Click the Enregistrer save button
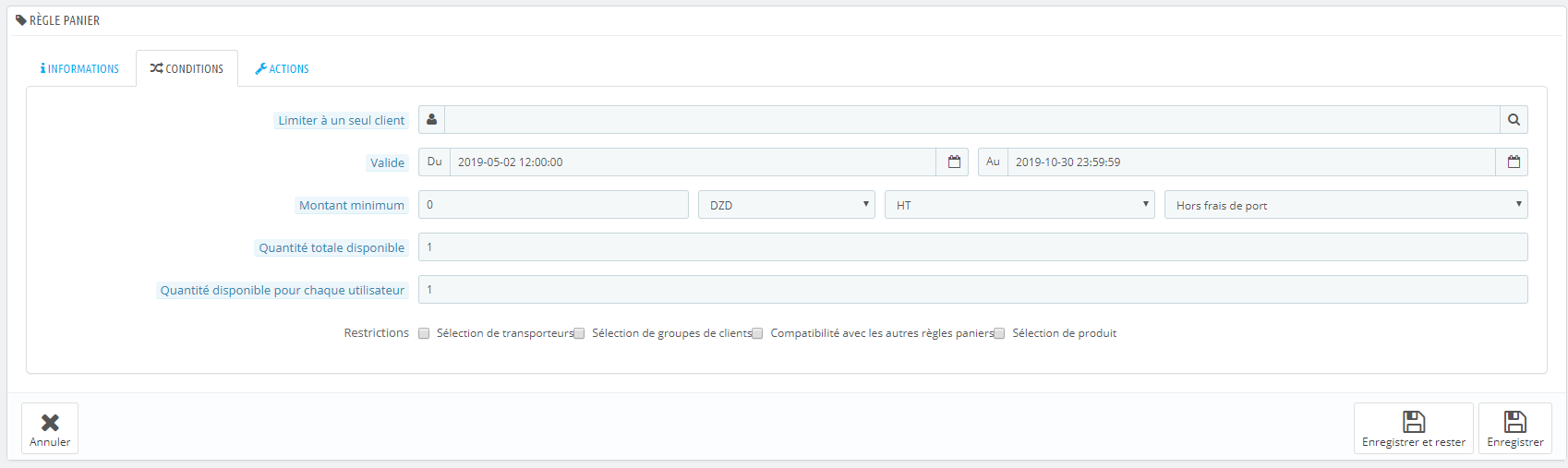This screenshot has height=468, width=1568. click(1515, 428)
